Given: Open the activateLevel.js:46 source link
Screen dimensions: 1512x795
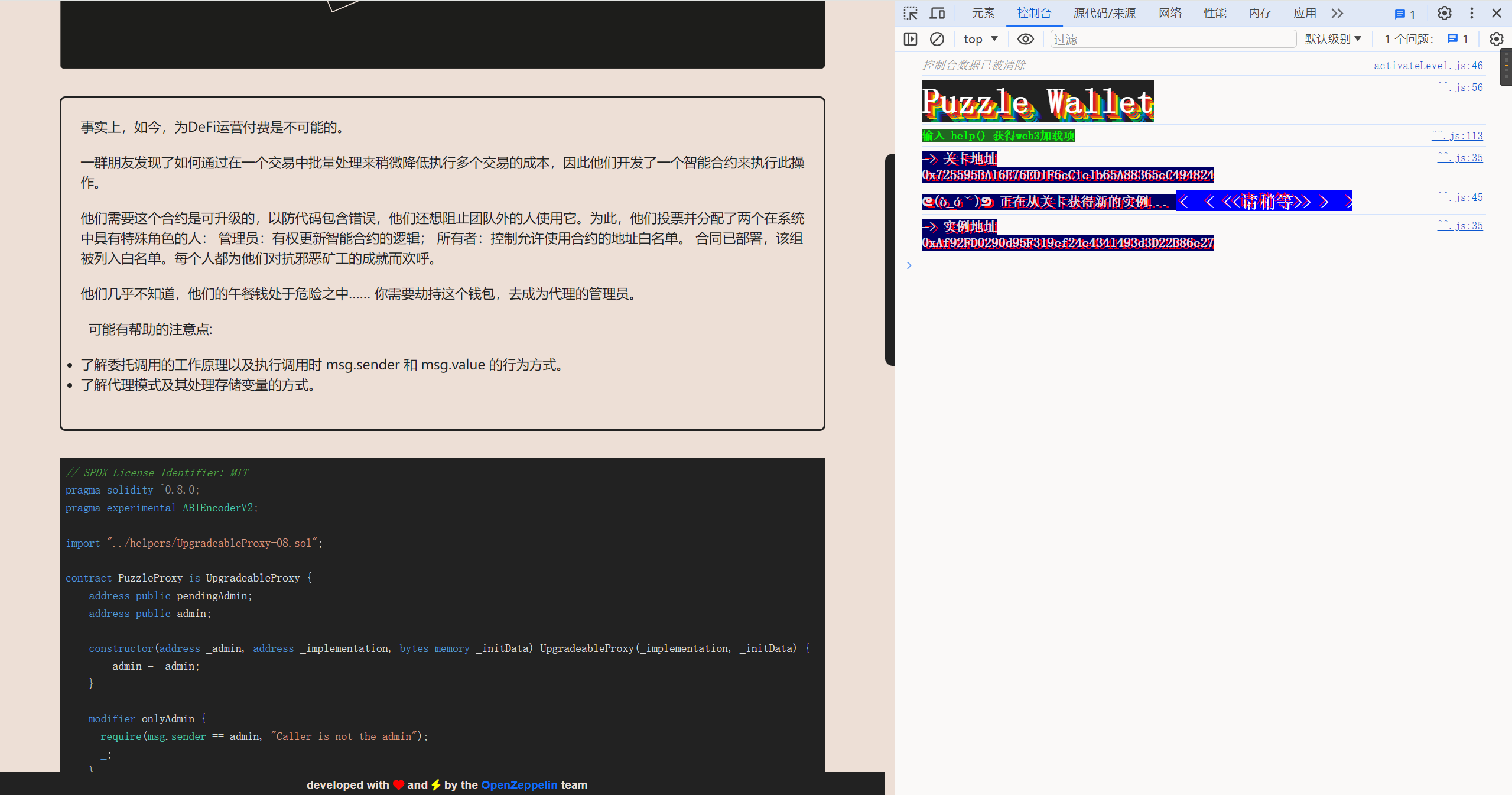Looking at the screenshot, I should [1428, 66].
